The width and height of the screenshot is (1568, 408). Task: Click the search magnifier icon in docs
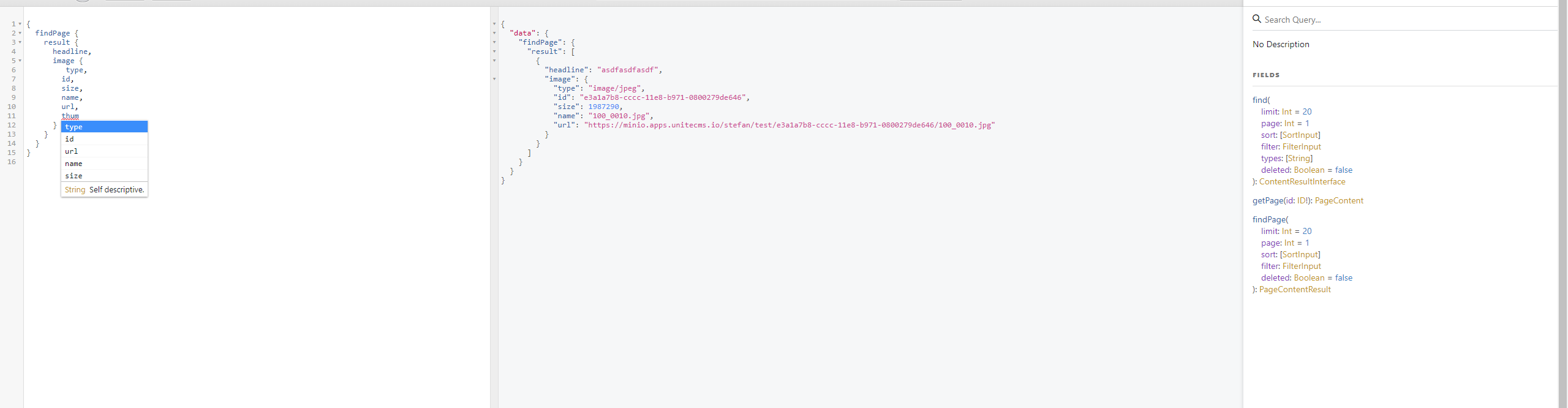[x=1257, y=19]
